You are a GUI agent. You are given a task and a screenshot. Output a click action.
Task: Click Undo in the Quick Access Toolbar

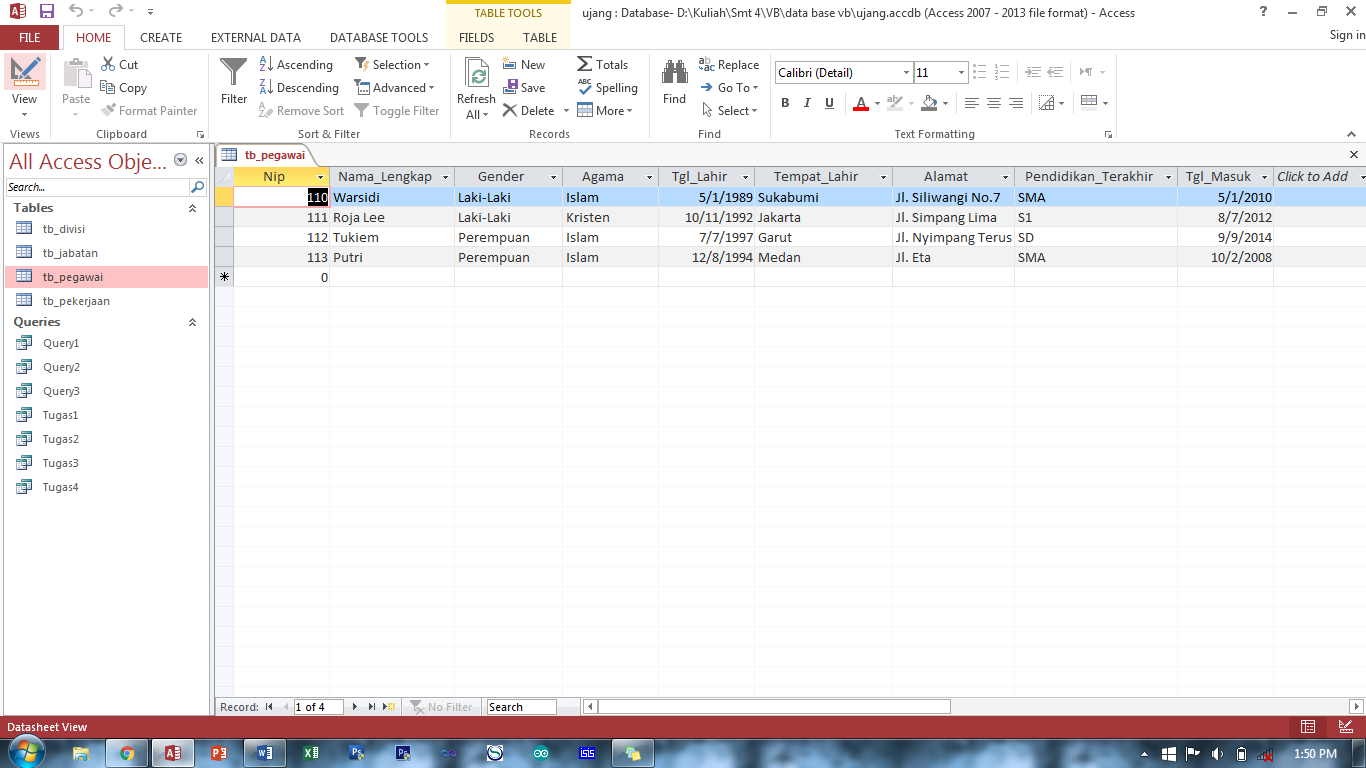click(77, 12)
